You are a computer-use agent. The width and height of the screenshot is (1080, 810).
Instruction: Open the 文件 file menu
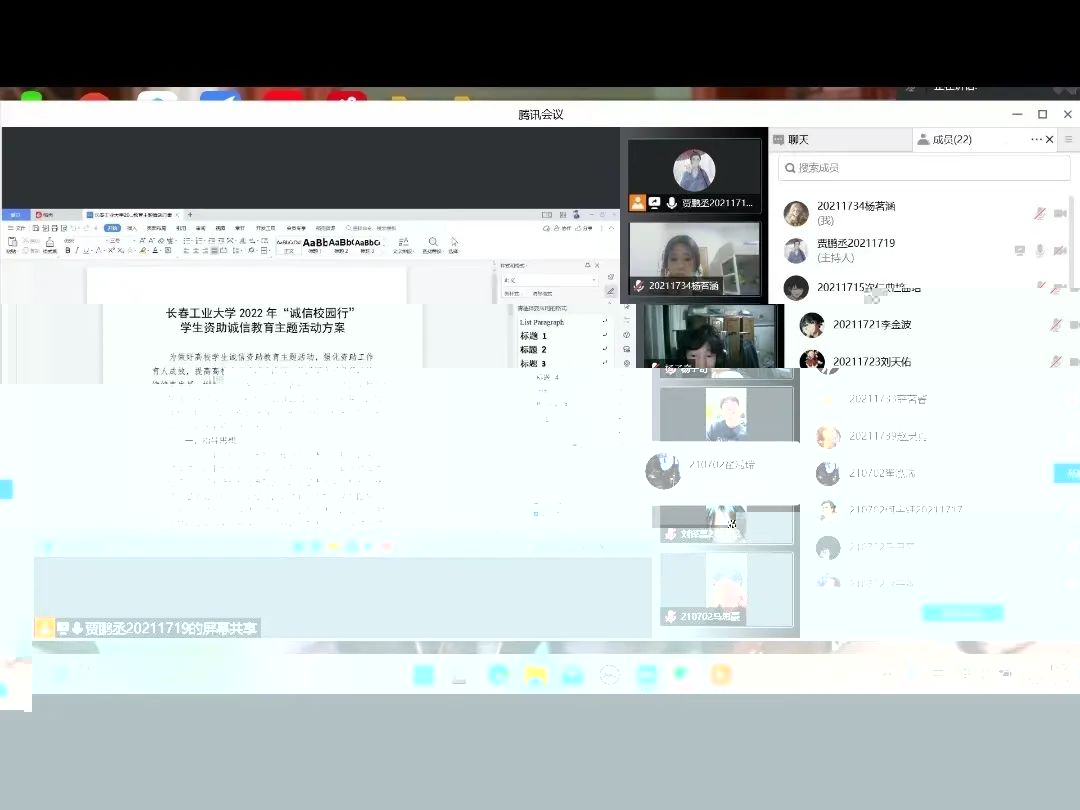[17, 228]
